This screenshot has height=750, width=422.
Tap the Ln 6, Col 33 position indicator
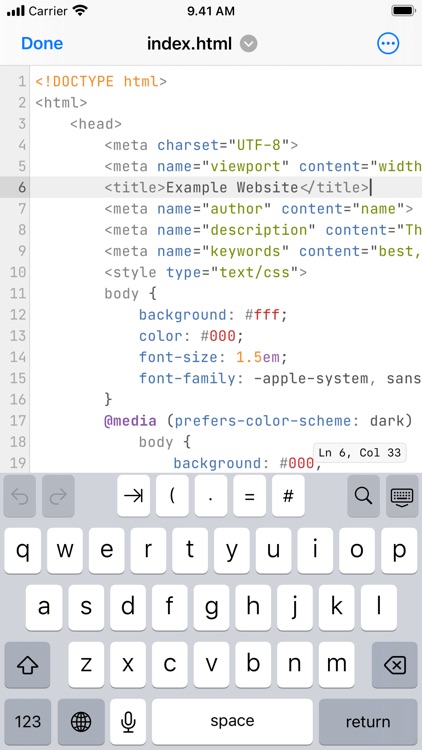coord(359,452)
